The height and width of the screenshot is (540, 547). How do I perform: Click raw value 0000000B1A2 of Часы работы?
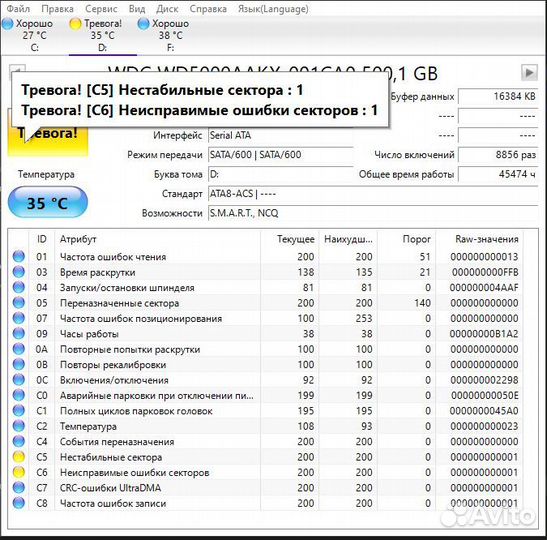point(484,334)
